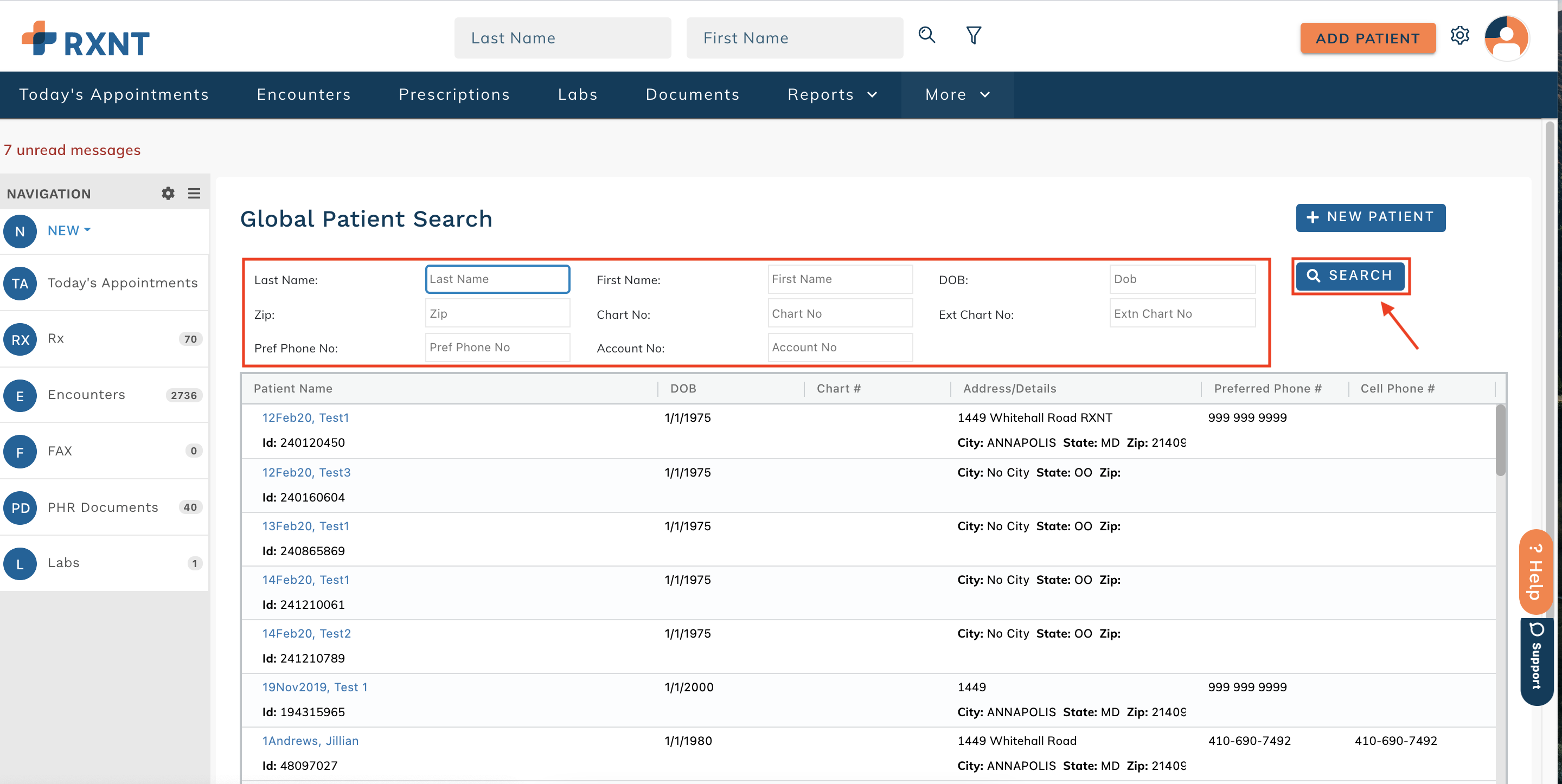Expand the NEW dropdown in sidebar
Image resolution: width=1562 pixels, height=784 pixels.
pyautogui.click(x=68, y=230)
